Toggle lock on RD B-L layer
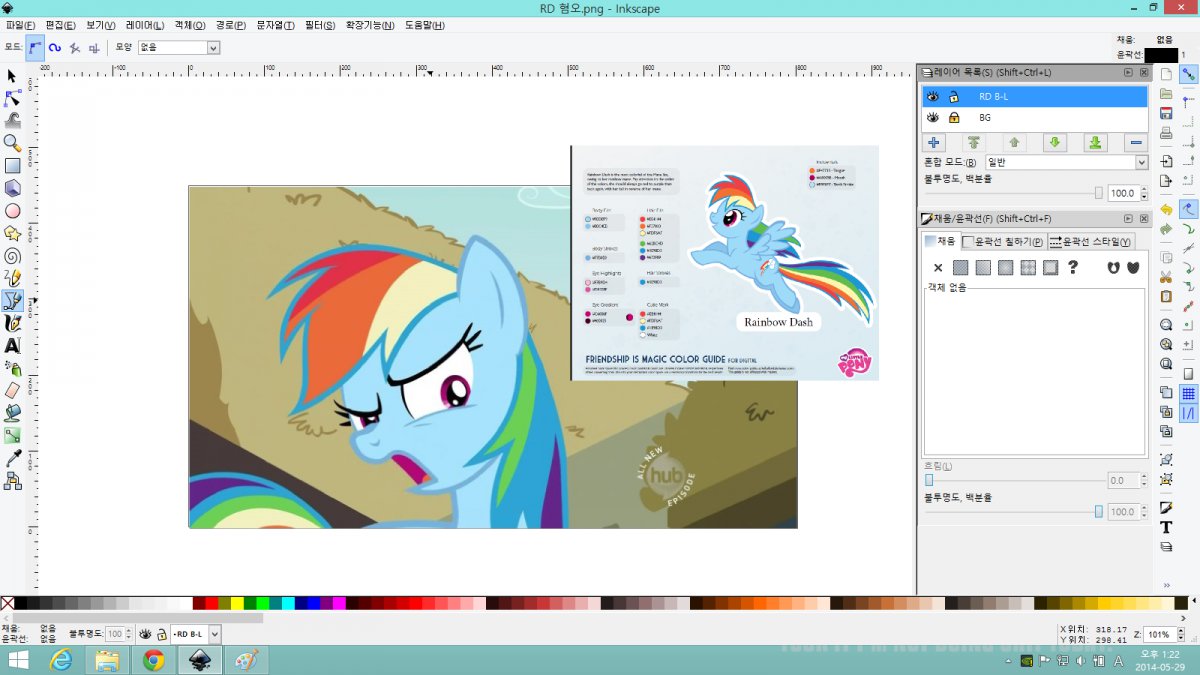The width and height of the screenshot is (1200, 675). 954,97
